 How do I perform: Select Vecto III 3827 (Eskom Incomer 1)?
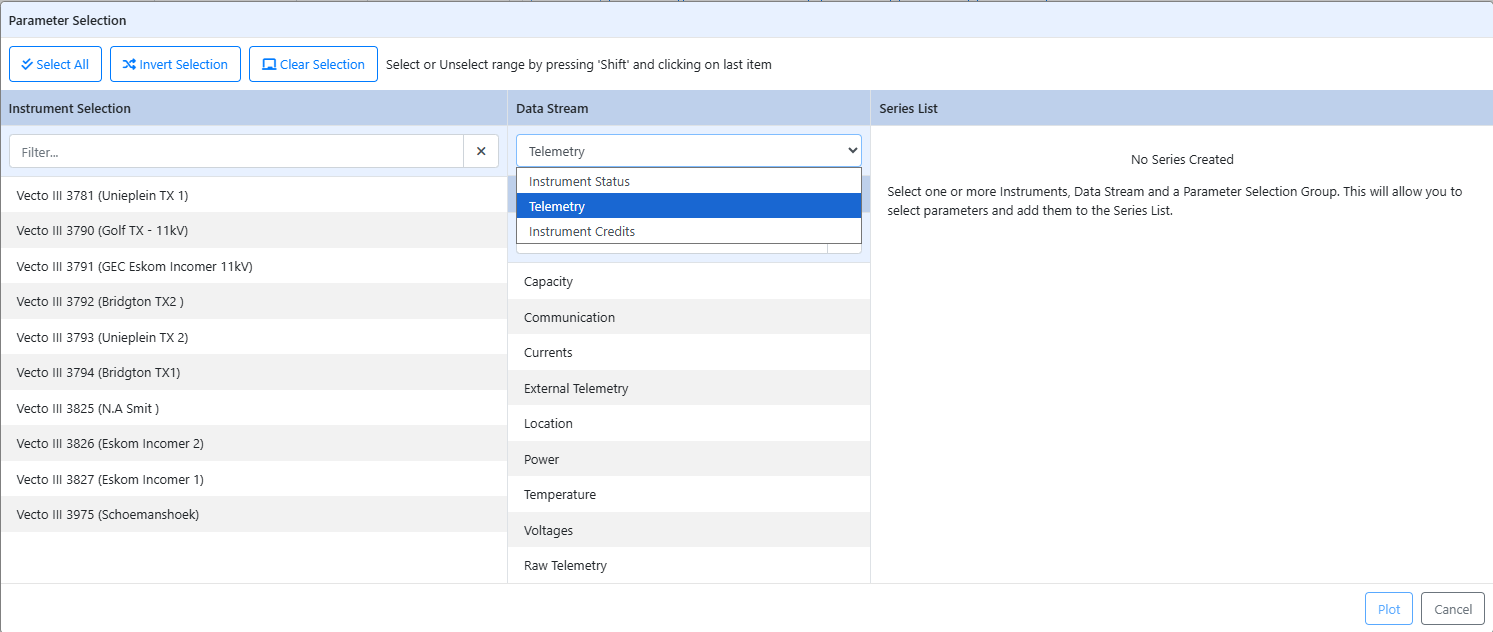pos(254,479)
